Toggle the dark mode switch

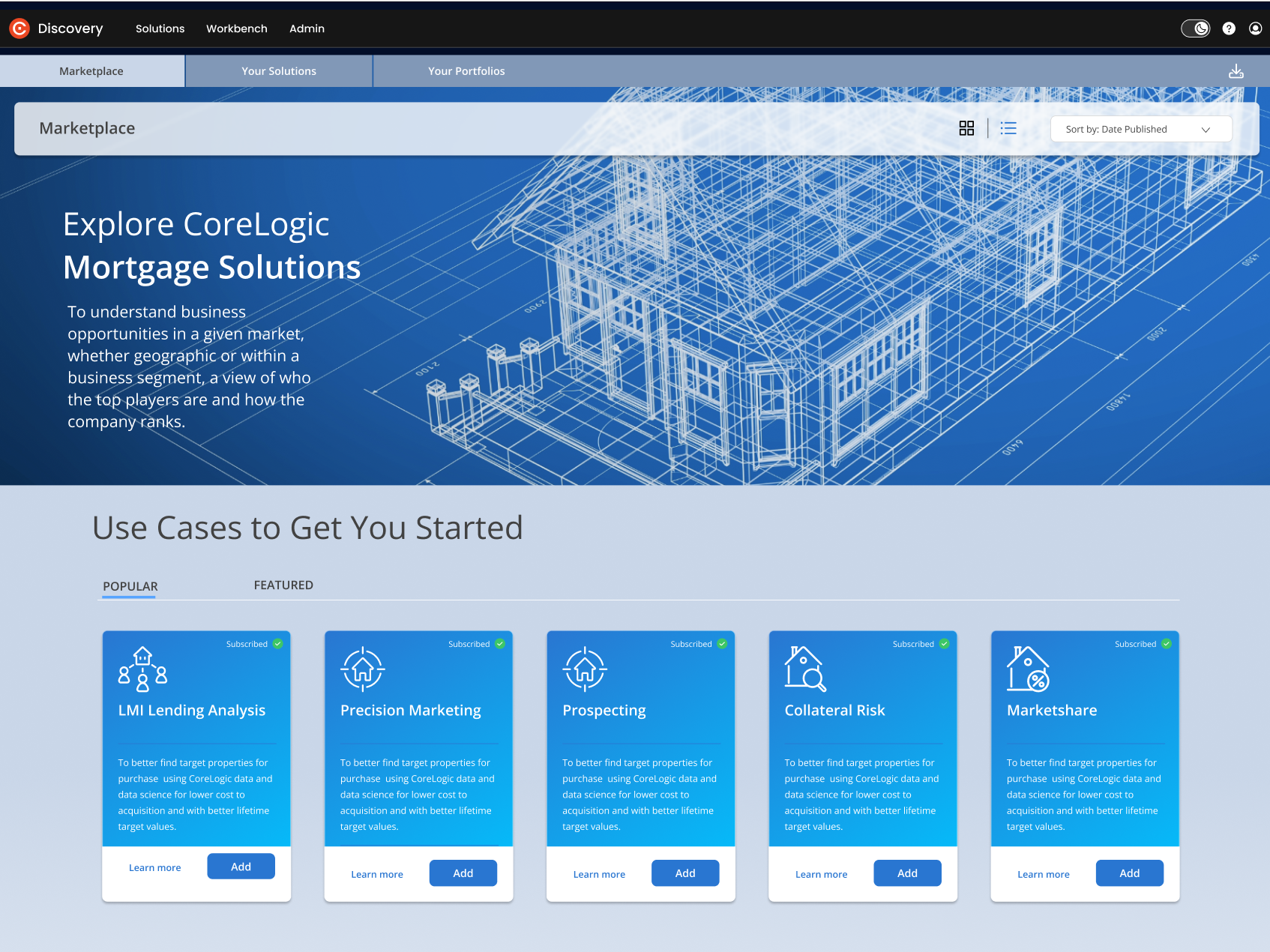click(1195, 28)
